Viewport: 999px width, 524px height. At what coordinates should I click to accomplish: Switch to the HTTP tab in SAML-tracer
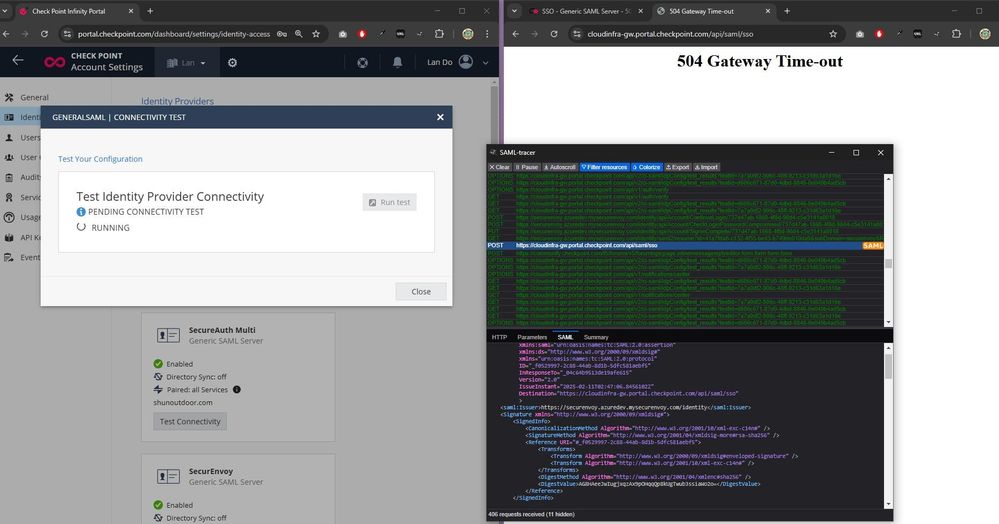[499, 337]
